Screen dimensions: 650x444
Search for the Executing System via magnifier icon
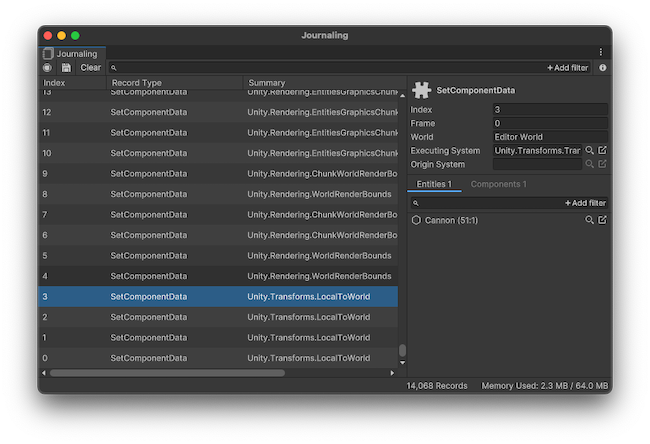click(590, 150)
